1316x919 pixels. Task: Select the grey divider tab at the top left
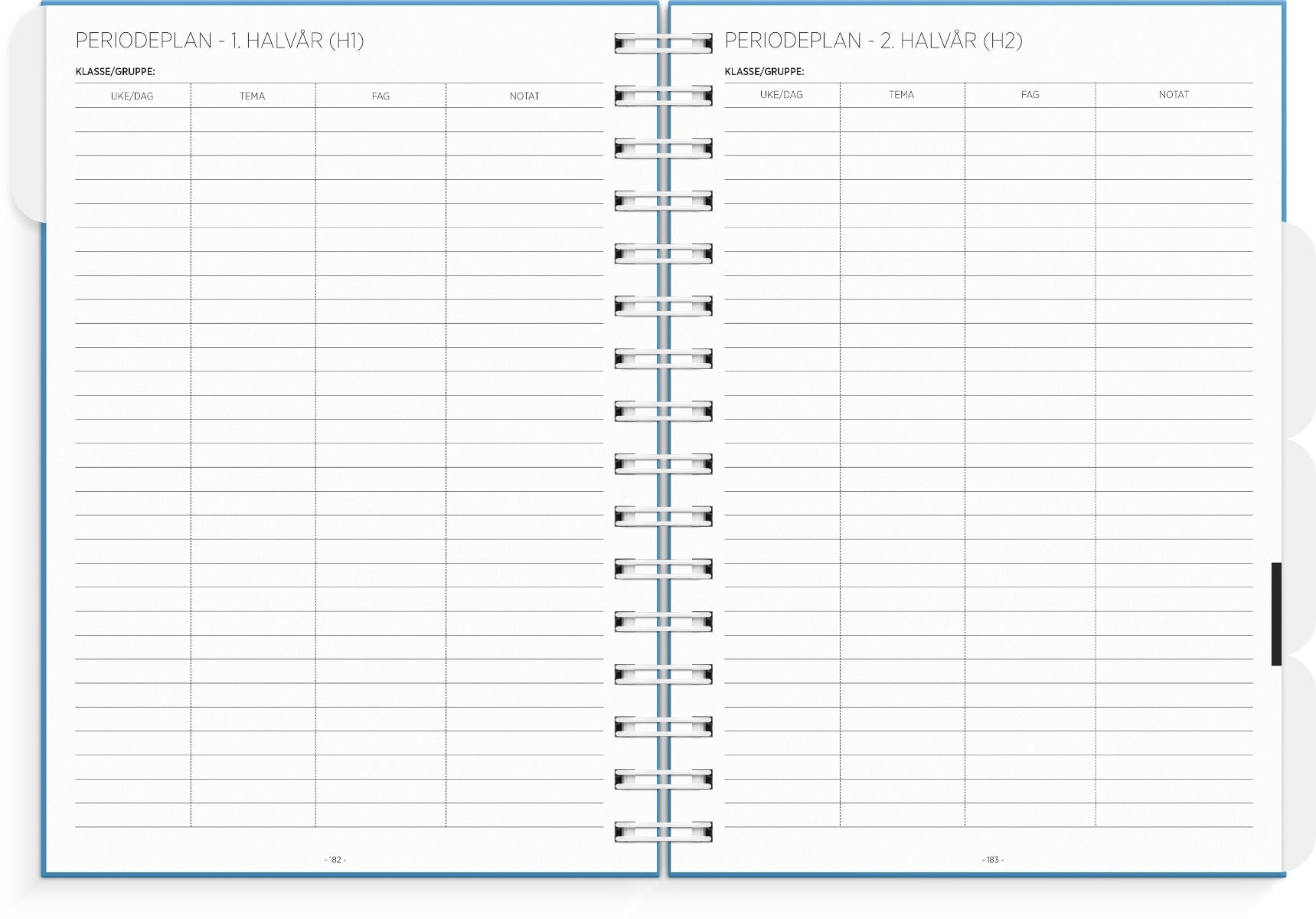pos(28,115)
